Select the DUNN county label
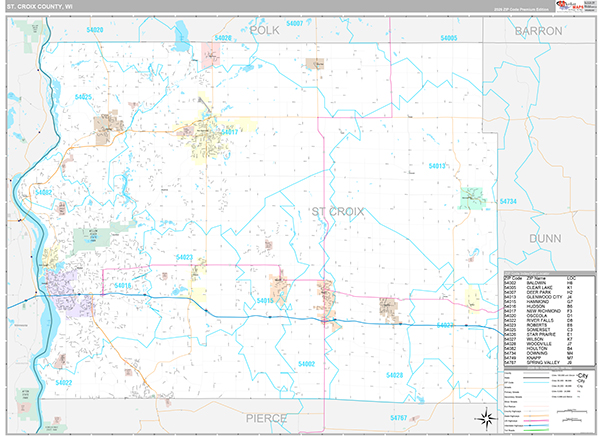Image resolution: width=600 pixels, height=436 pixels. tap(547, 239)
